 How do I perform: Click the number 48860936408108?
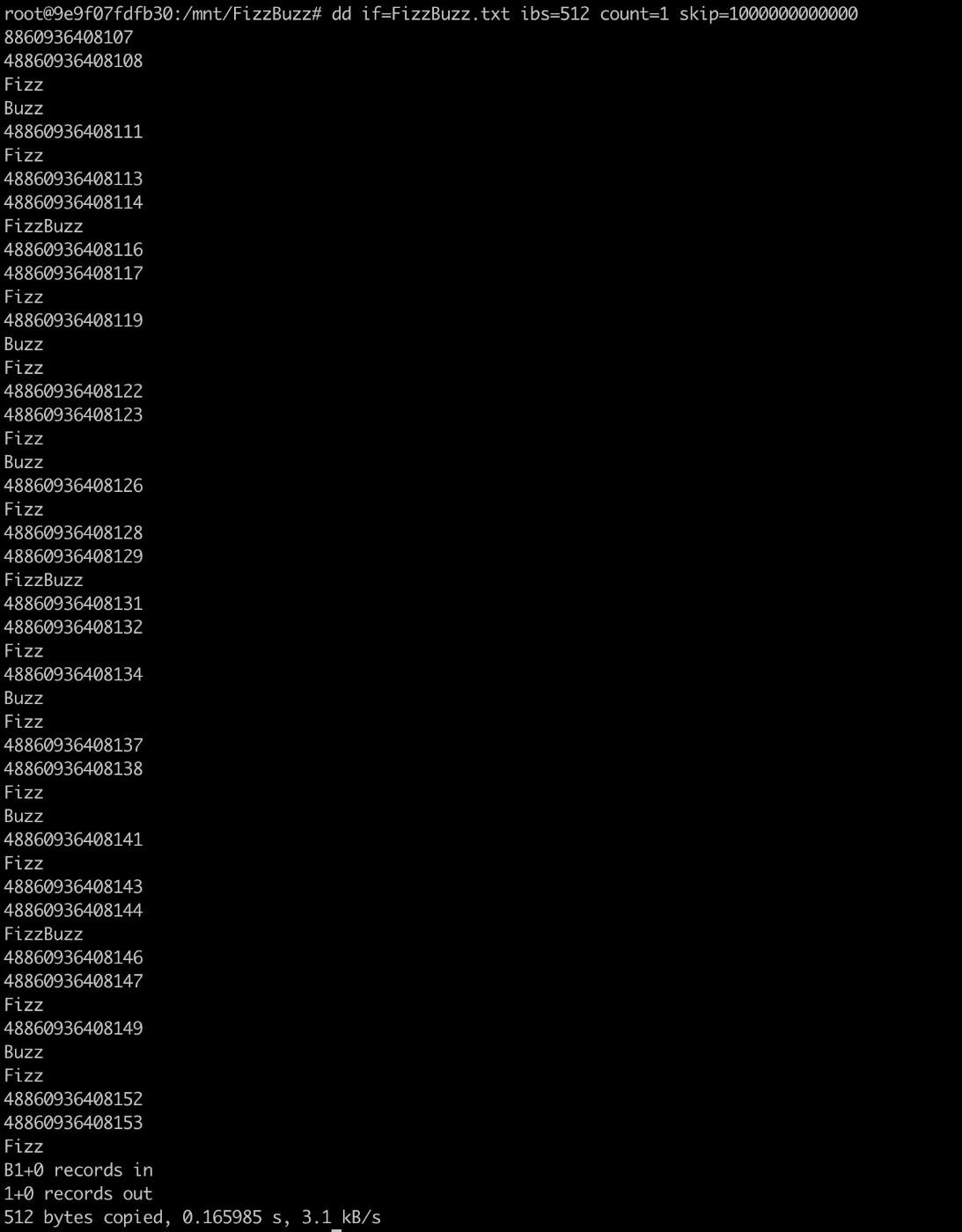(x=73, y=61)
